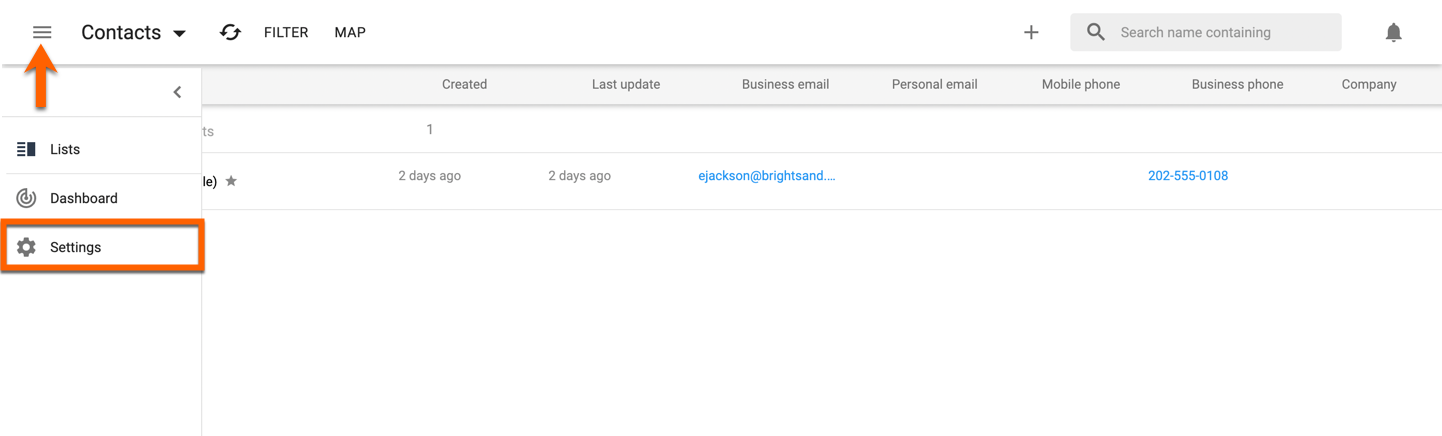Select Settings in the side menu

click(76, 247)
